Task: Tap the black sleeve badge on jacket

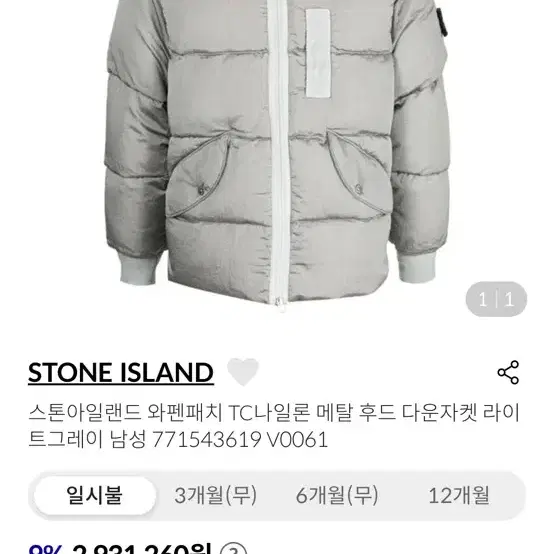Action: point(441,21)
